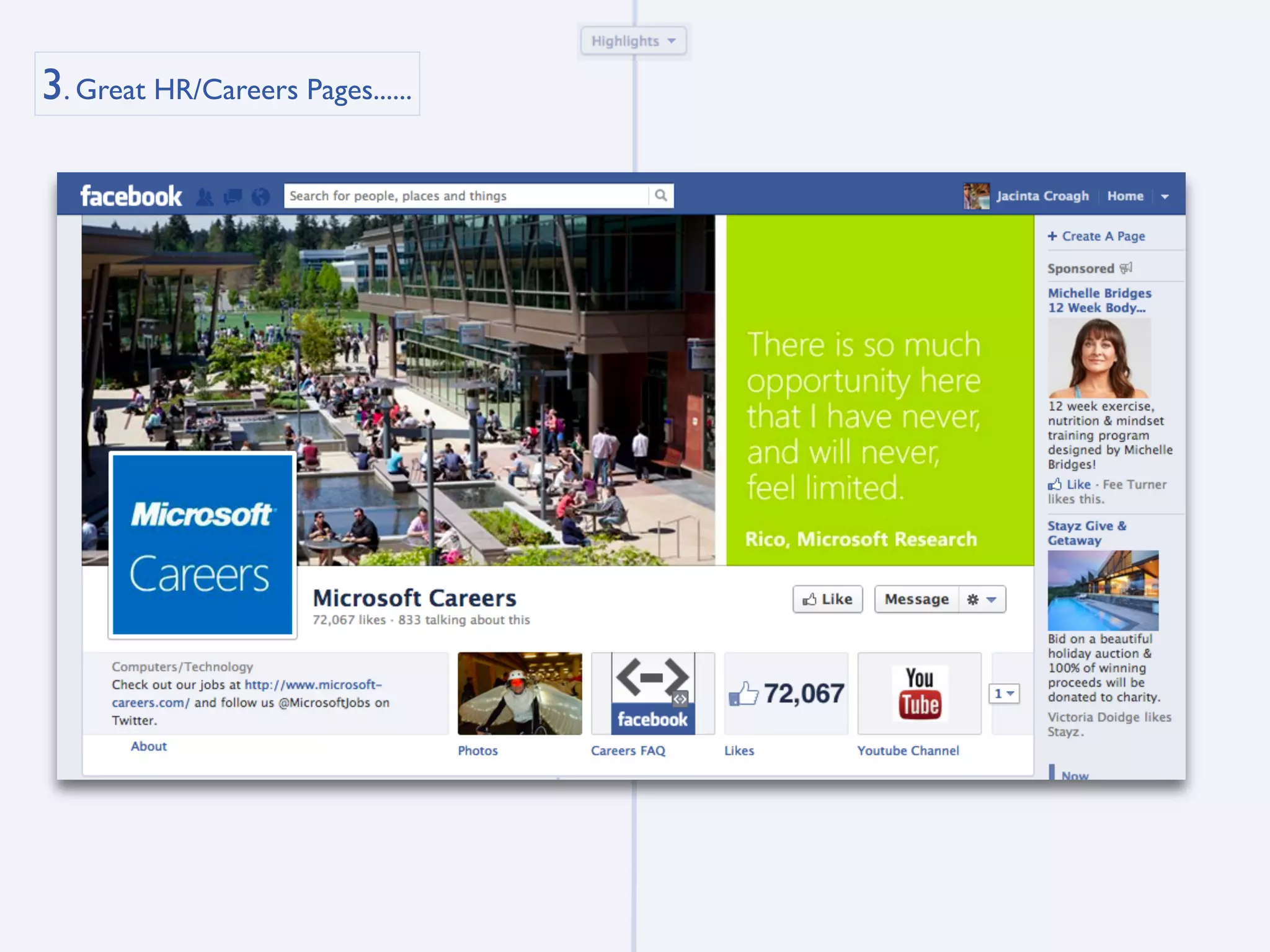
Task: Go to Home in the header
Action: coord(1125,196)
